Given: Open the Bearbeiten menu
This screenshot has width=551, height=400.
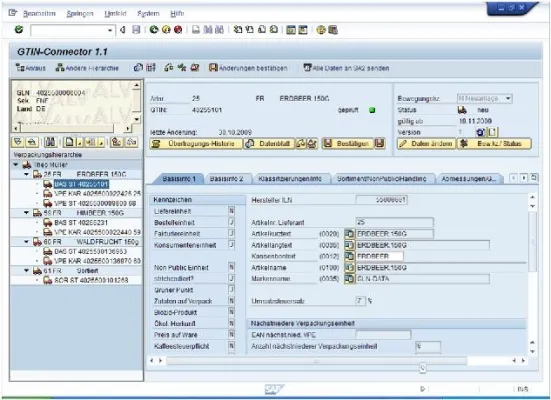Looking at the screenshot, I should (39, 14).
